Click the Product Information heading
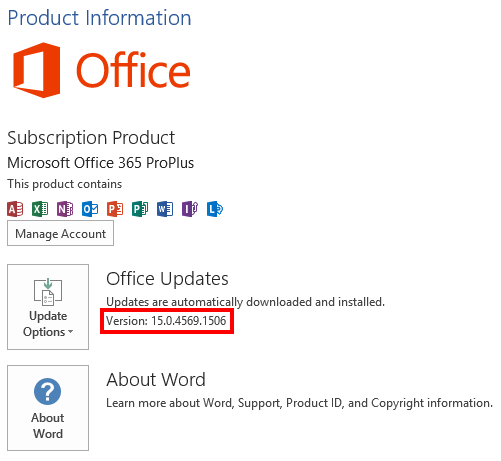This screenshot has width=501, height=461. [x=99, y=18]
